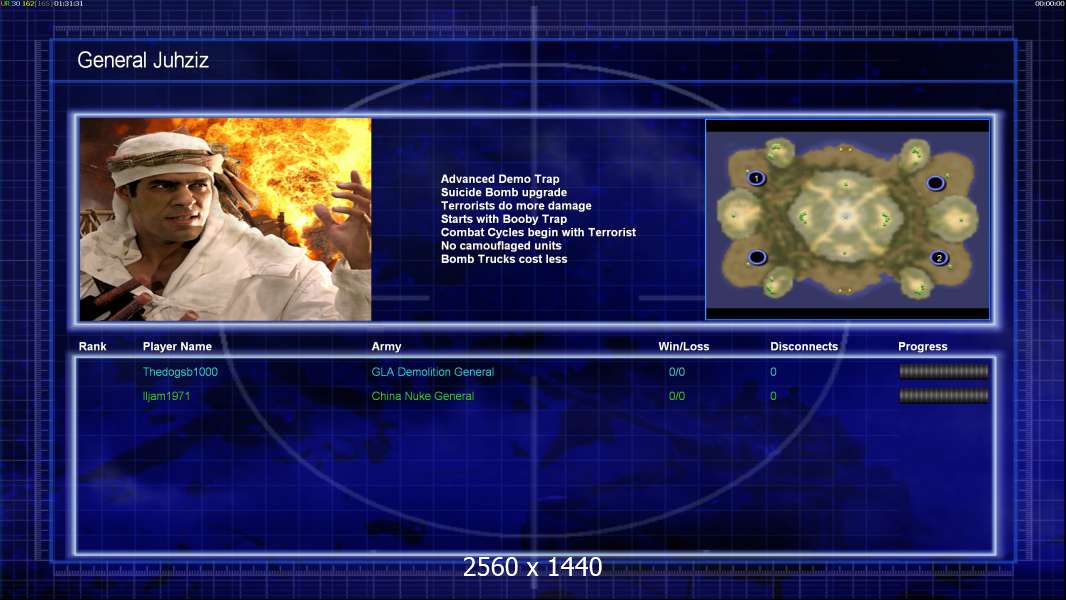Click the General Juhziz portrait
The width and height of the screenshot is (1066, 600).
(x=226, y=219)
